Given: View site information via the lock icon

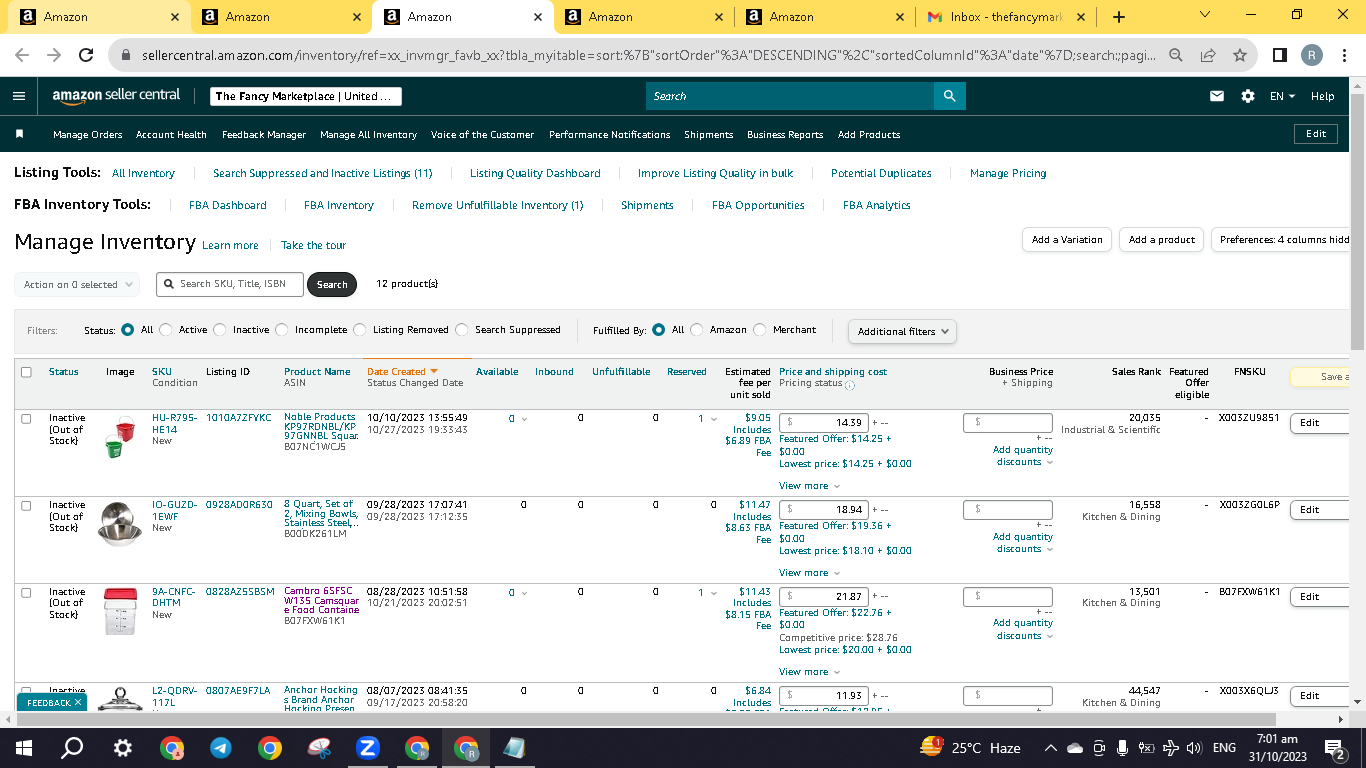Looking at the screenshot, I should 126,56.
